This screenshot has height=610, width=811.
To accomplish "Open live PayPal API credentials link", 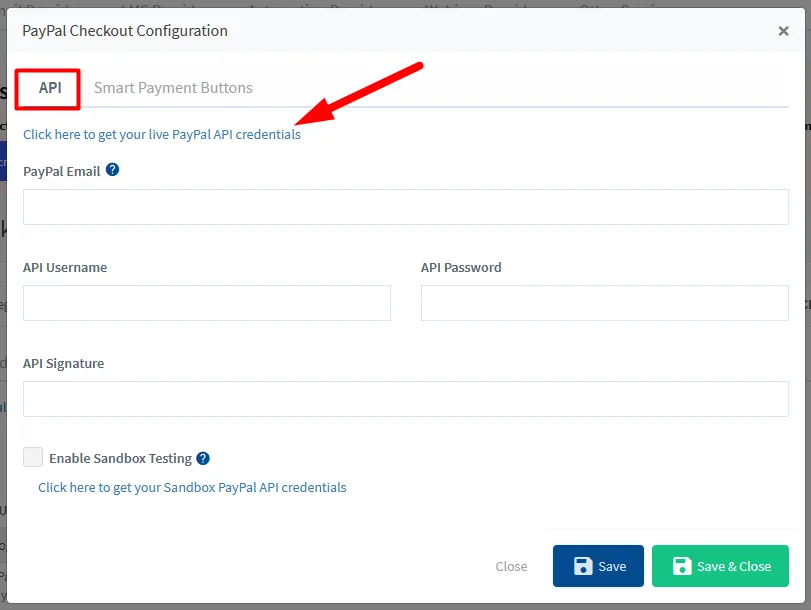I will click(162, 135).
